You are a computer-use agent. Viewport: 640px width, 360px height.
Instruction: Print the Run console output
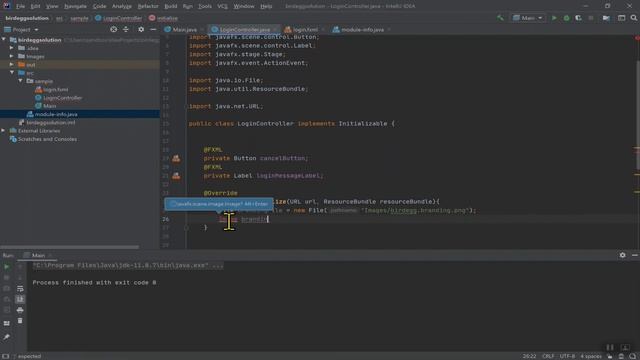click(20, 310)
